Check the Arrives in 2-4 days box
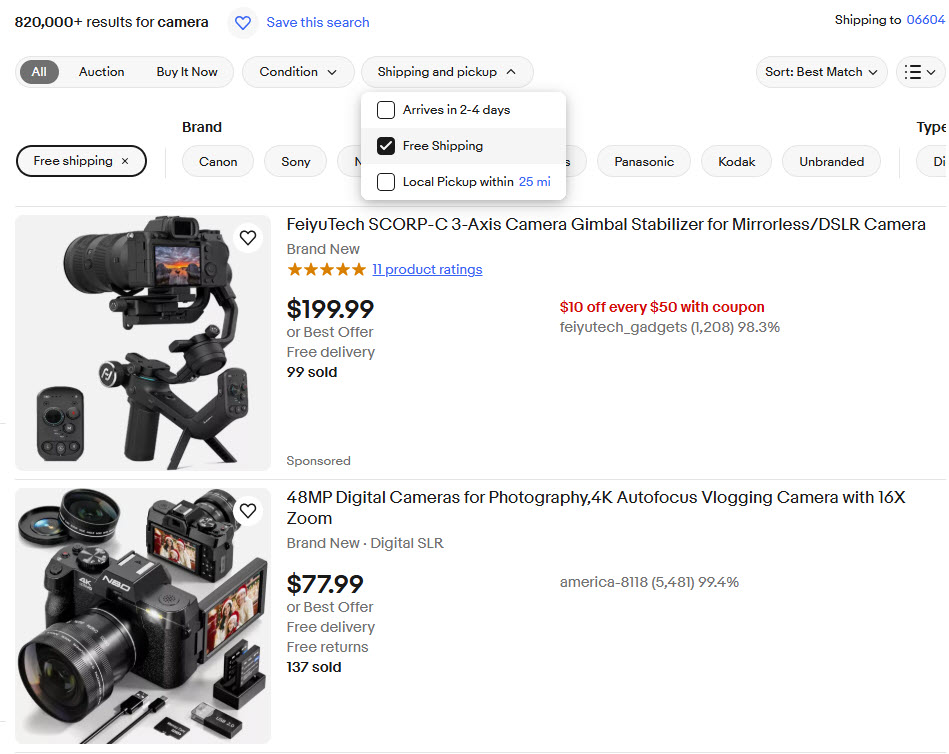The height and width of the screenshot is (754, 949). [x=386, y=110]
